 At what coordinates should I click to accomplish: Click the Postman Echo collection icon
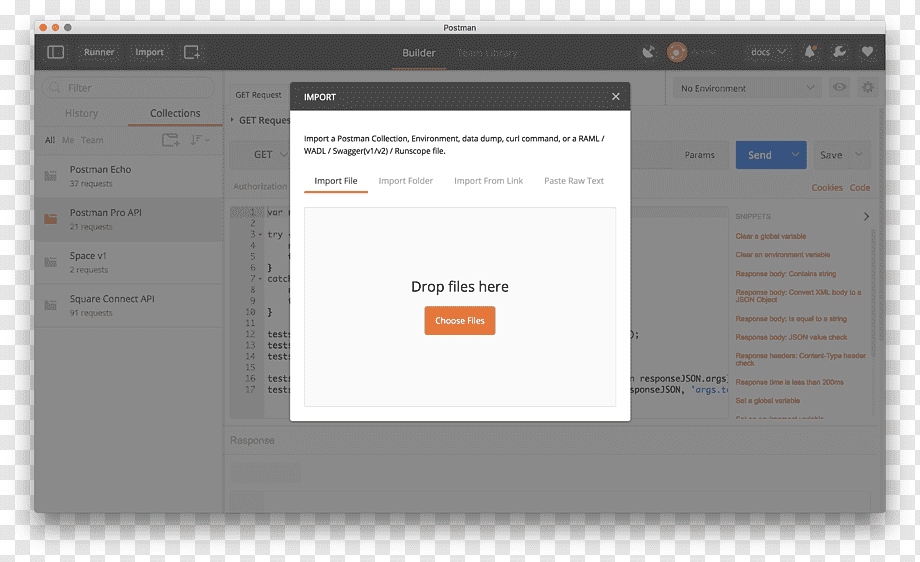point(51,175)
